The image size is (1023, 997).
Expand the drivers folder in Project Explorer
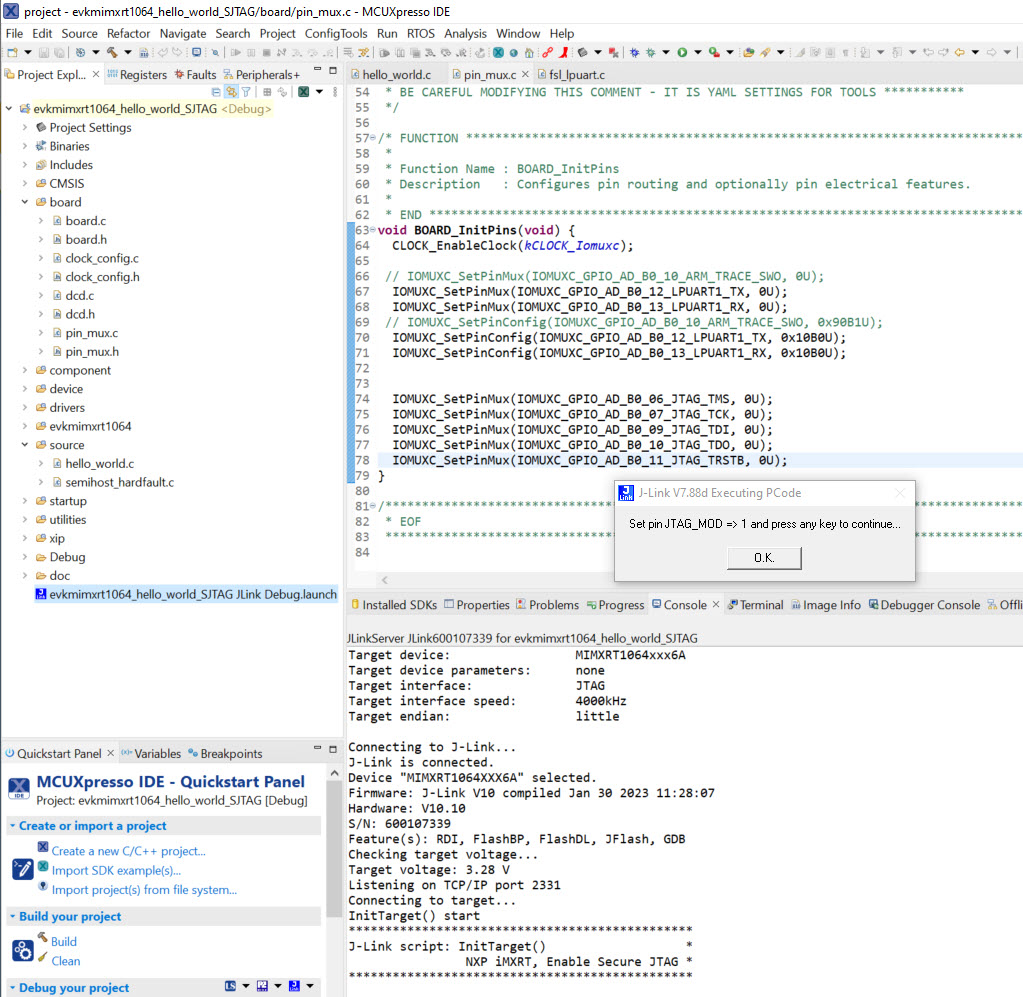coord(24,407)
